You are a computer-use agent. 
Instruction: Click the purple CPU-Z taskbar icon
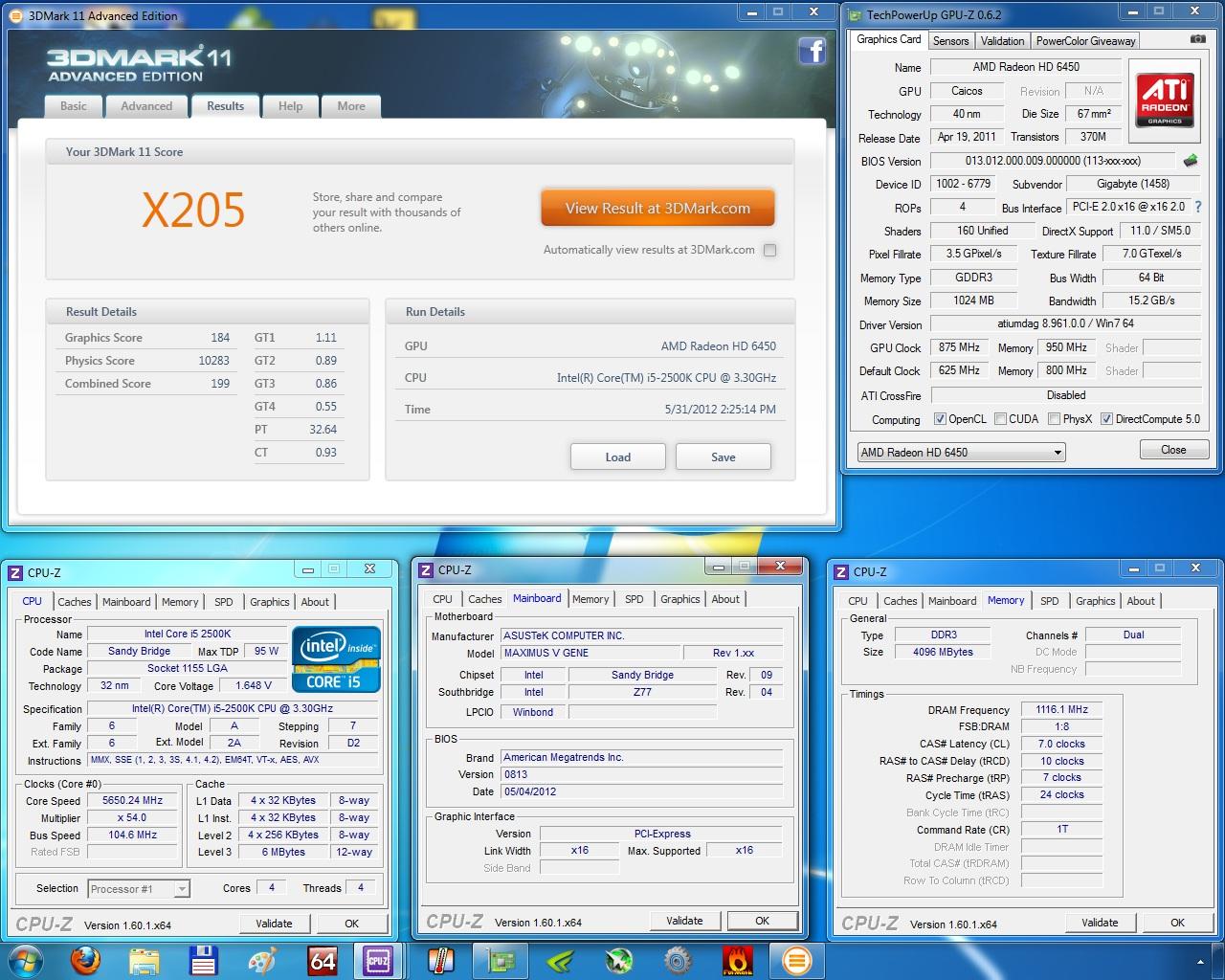(x=378, y=960)
